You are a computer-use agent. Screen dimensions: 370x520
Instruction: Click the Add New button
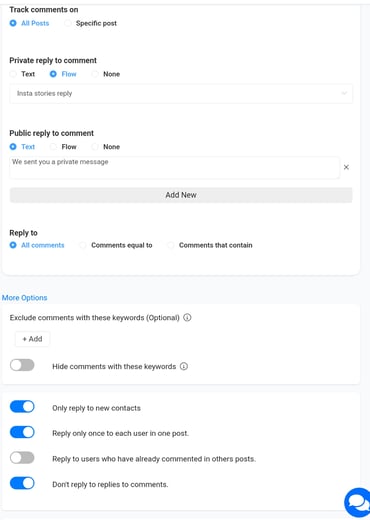(x=181, y=195)
